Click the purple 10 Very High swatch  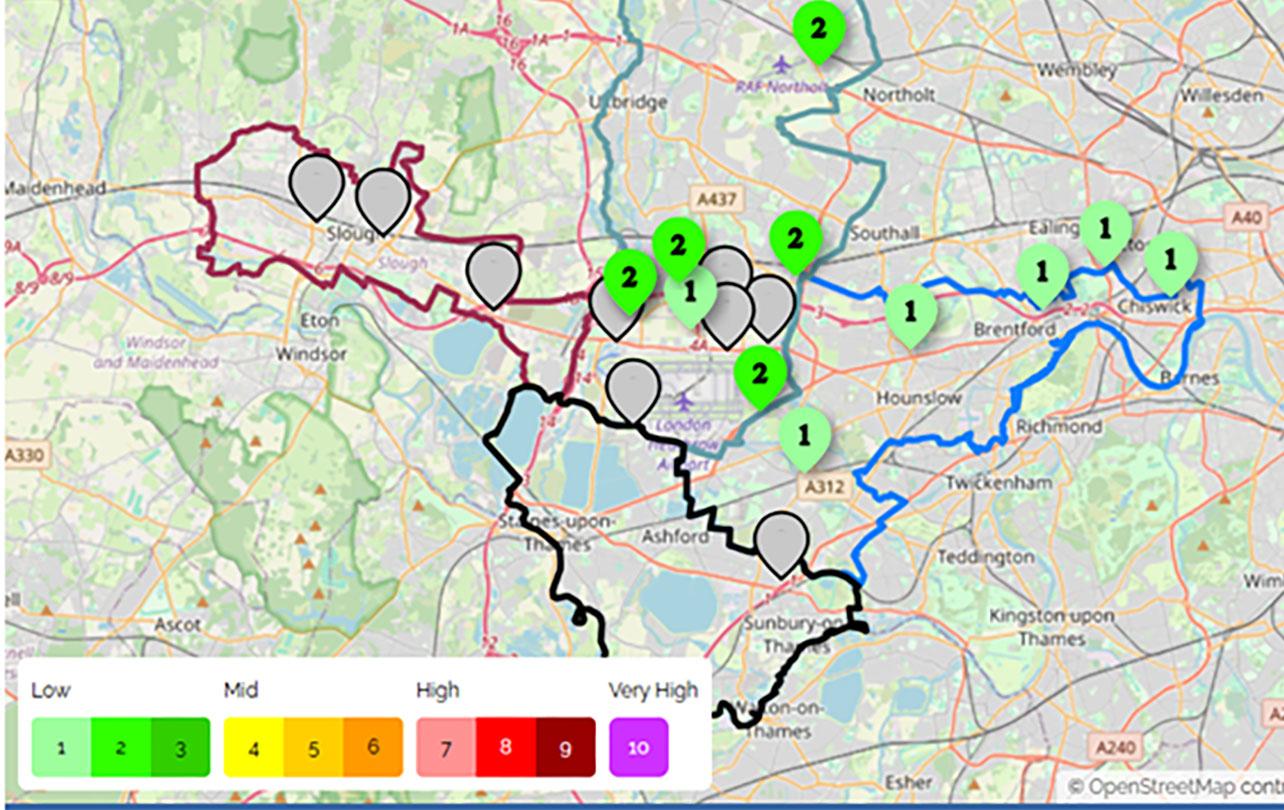(638, 747)
